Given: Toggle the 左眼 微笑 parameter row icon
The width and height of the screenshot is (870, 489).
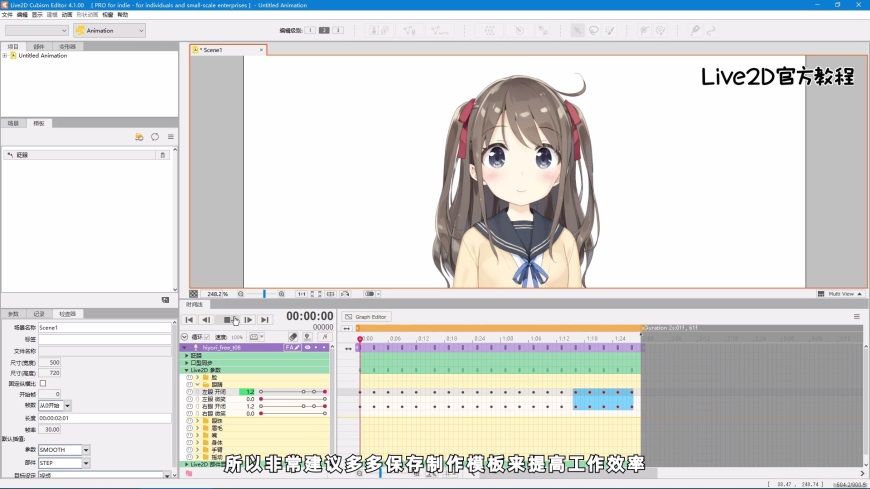Looking at the screenshot, I should click(x=189, y=399).
